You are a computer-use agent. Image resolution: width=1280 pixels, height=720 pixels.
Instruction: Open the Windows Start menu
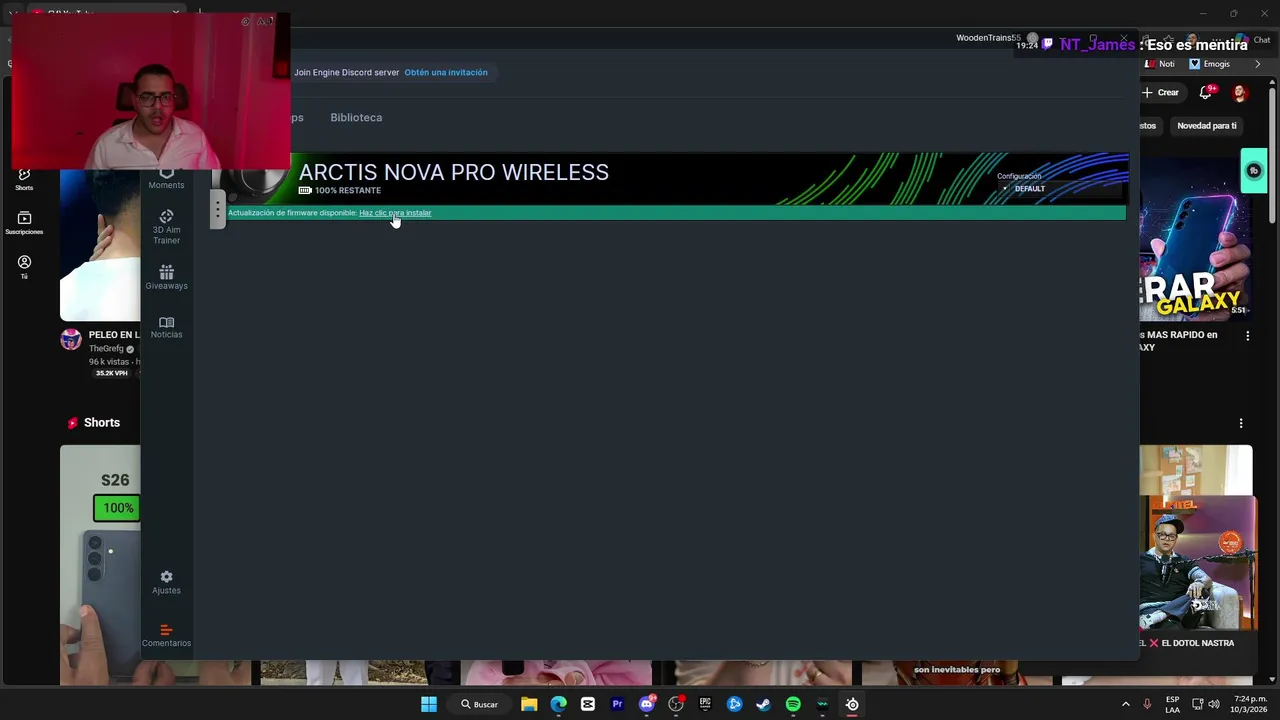coord(428,704)
